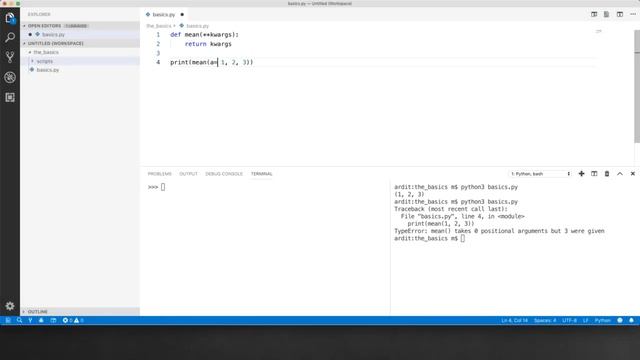Viewport: 640px width, 360px height.
Task: Click the TypeError message in terminal
Action: coord(499,231)
